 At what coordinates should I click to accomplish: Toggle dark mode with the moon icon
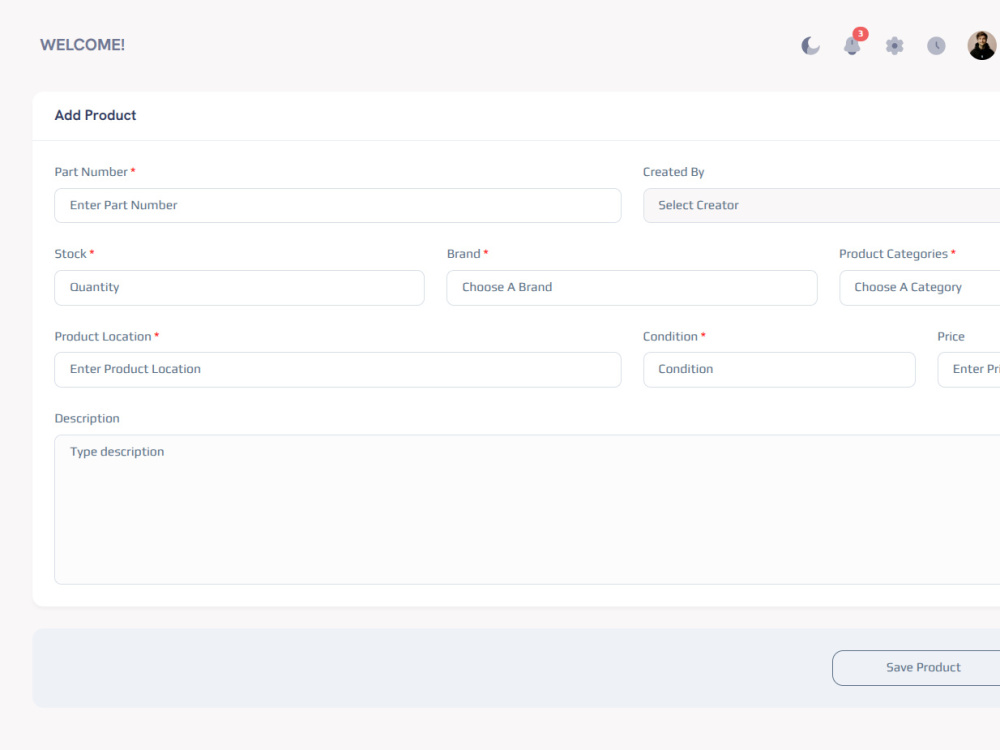tap(810, 46)
